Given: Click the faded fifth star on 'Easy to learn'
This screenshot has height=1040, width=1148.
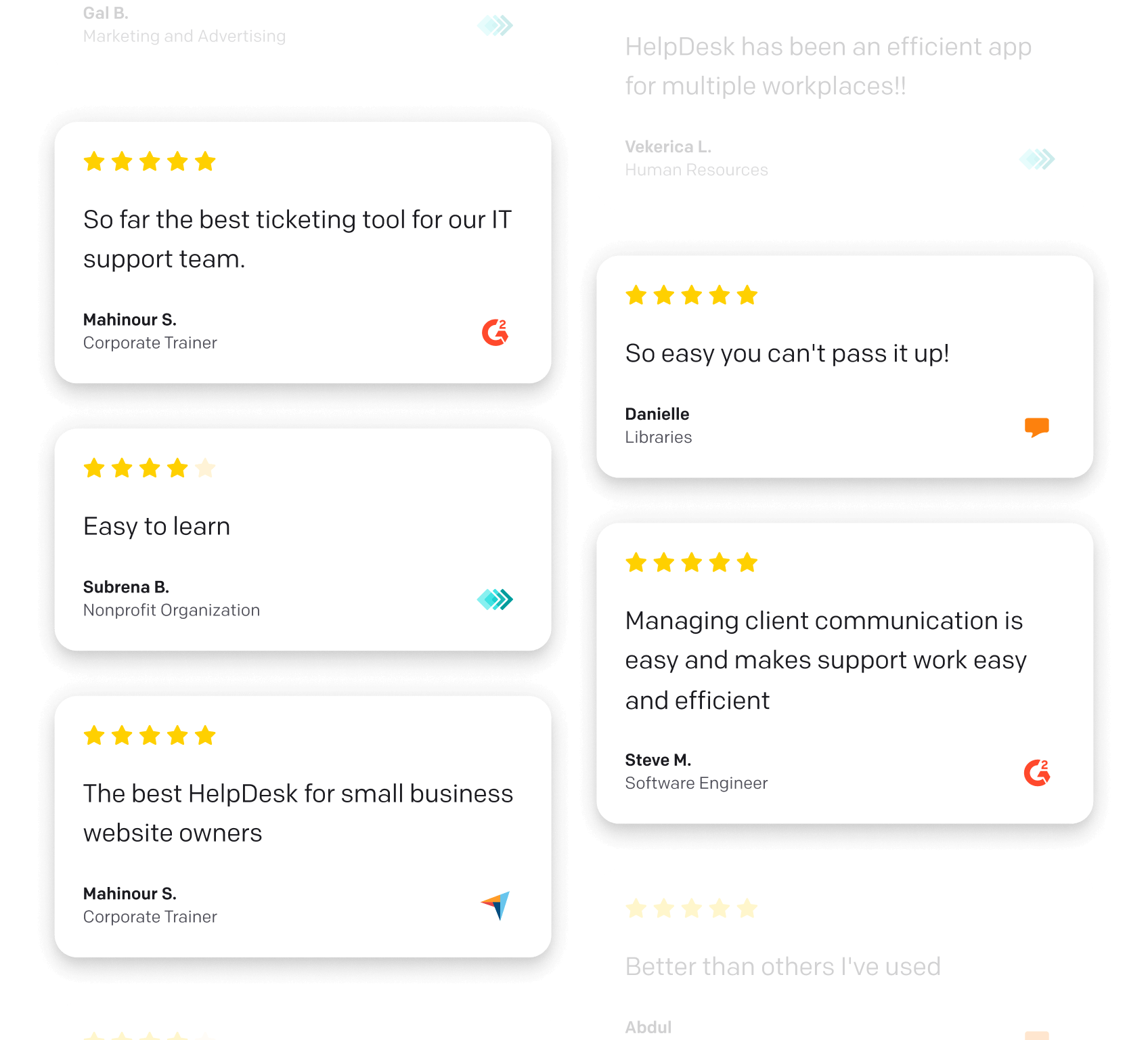Looking at the screenshot, I should [x=205, y=468].
